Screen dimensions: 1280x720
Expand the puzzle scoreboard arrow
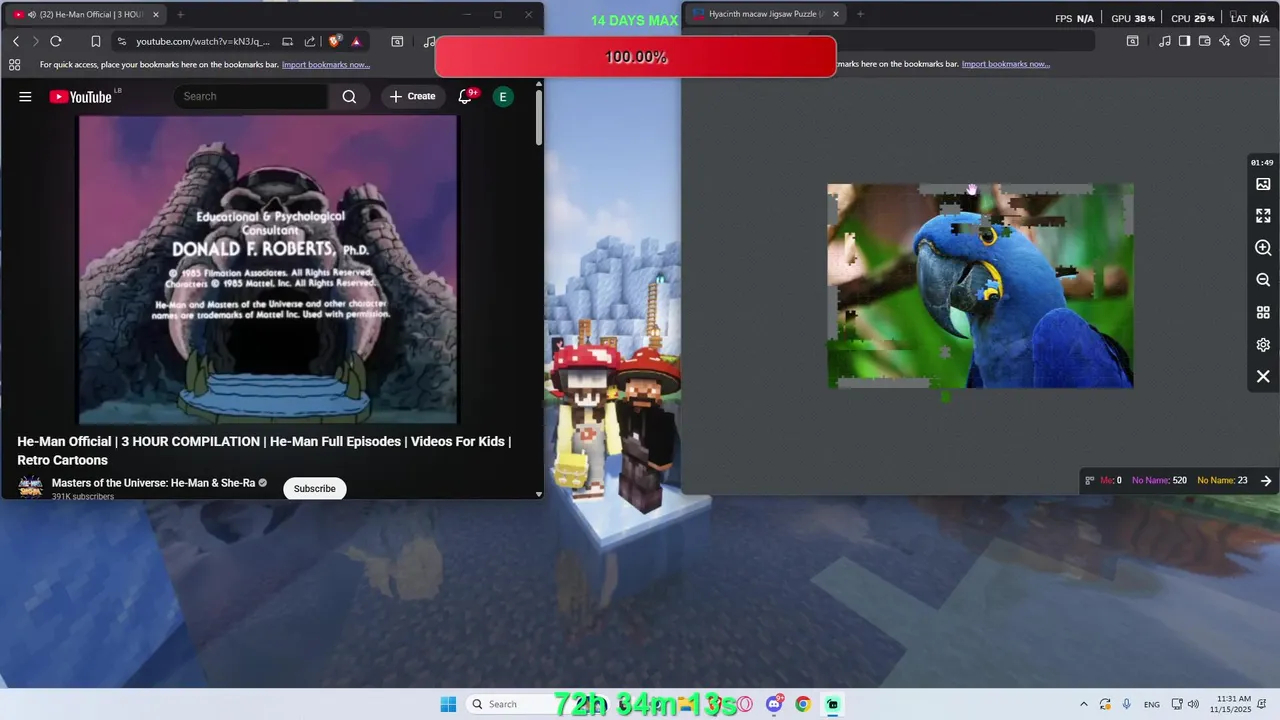click(x=1266, y=481)
